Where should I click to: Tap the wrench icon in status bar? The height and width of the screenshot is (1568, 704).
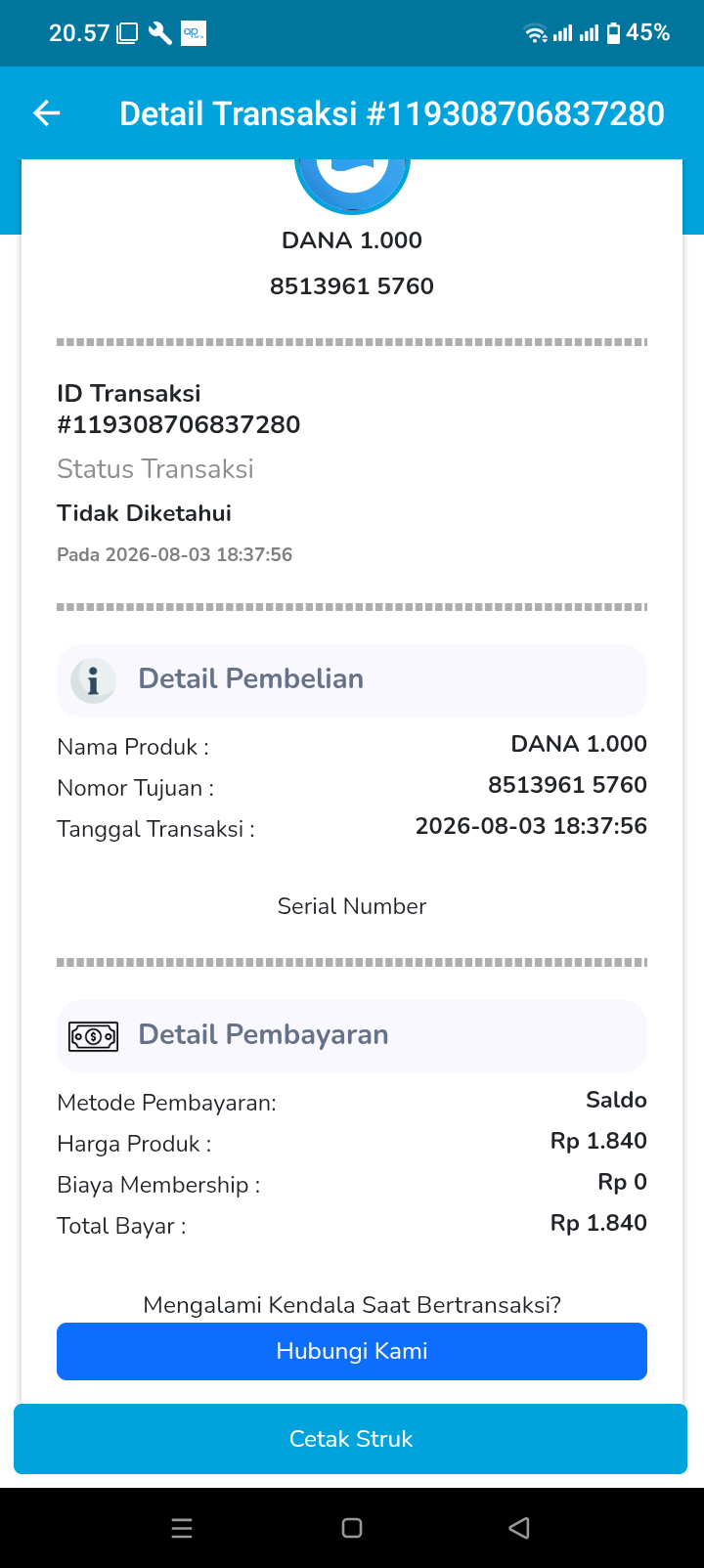(x=160, y=33)
